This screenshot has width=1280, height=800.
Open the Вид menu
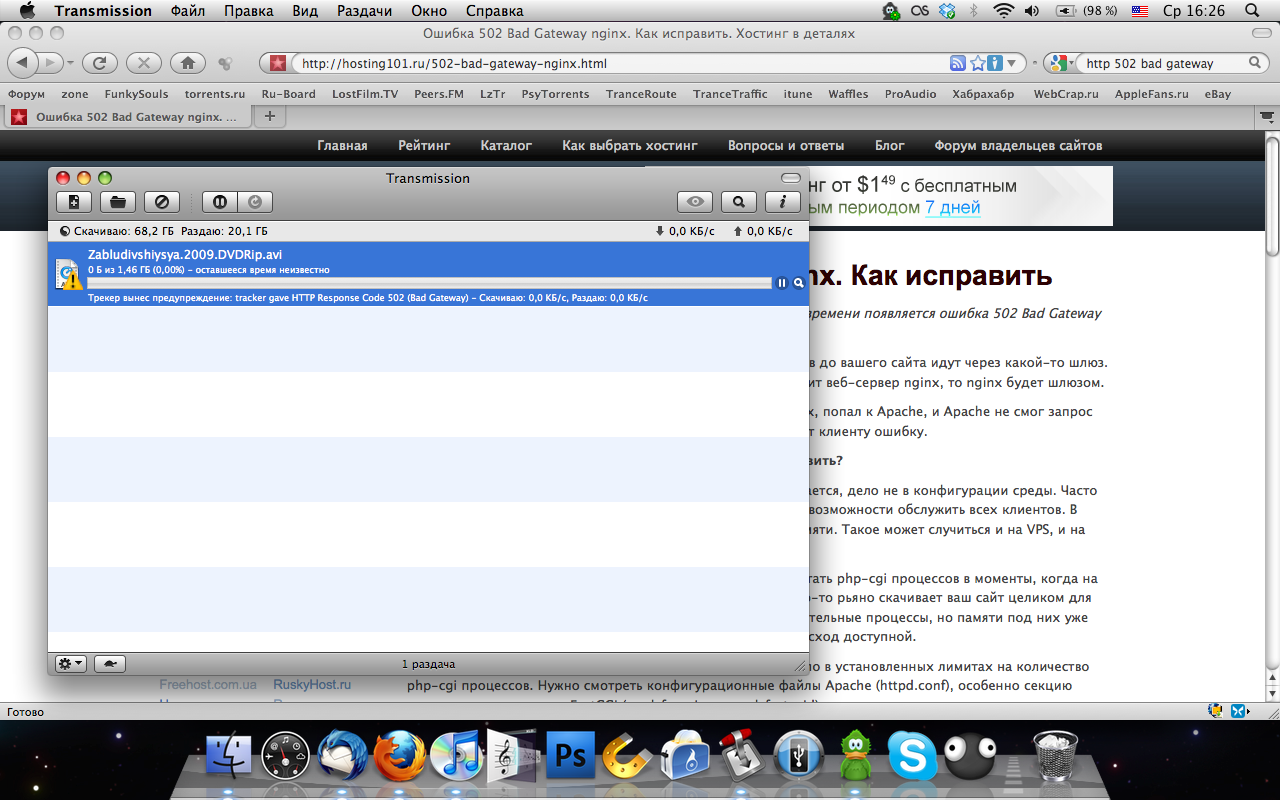click(x=306, y=11)
